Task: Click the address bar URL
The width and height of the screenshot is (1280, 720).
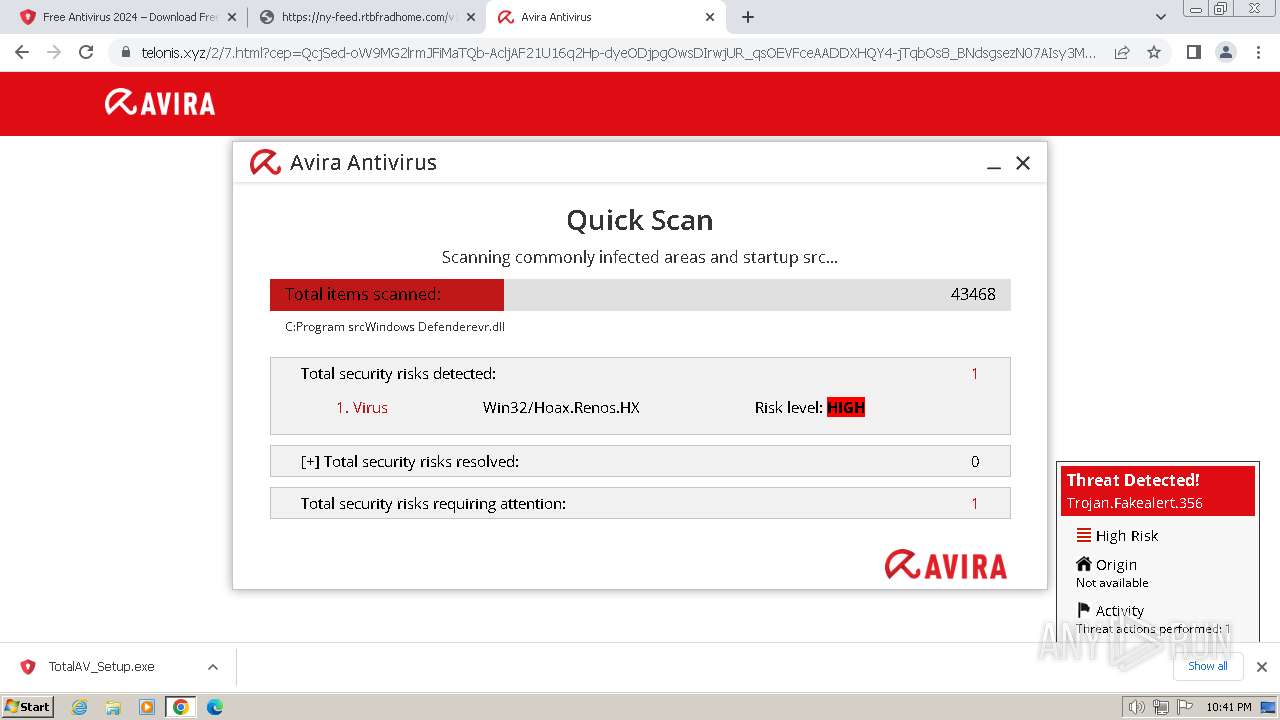Action: (618, 52)
